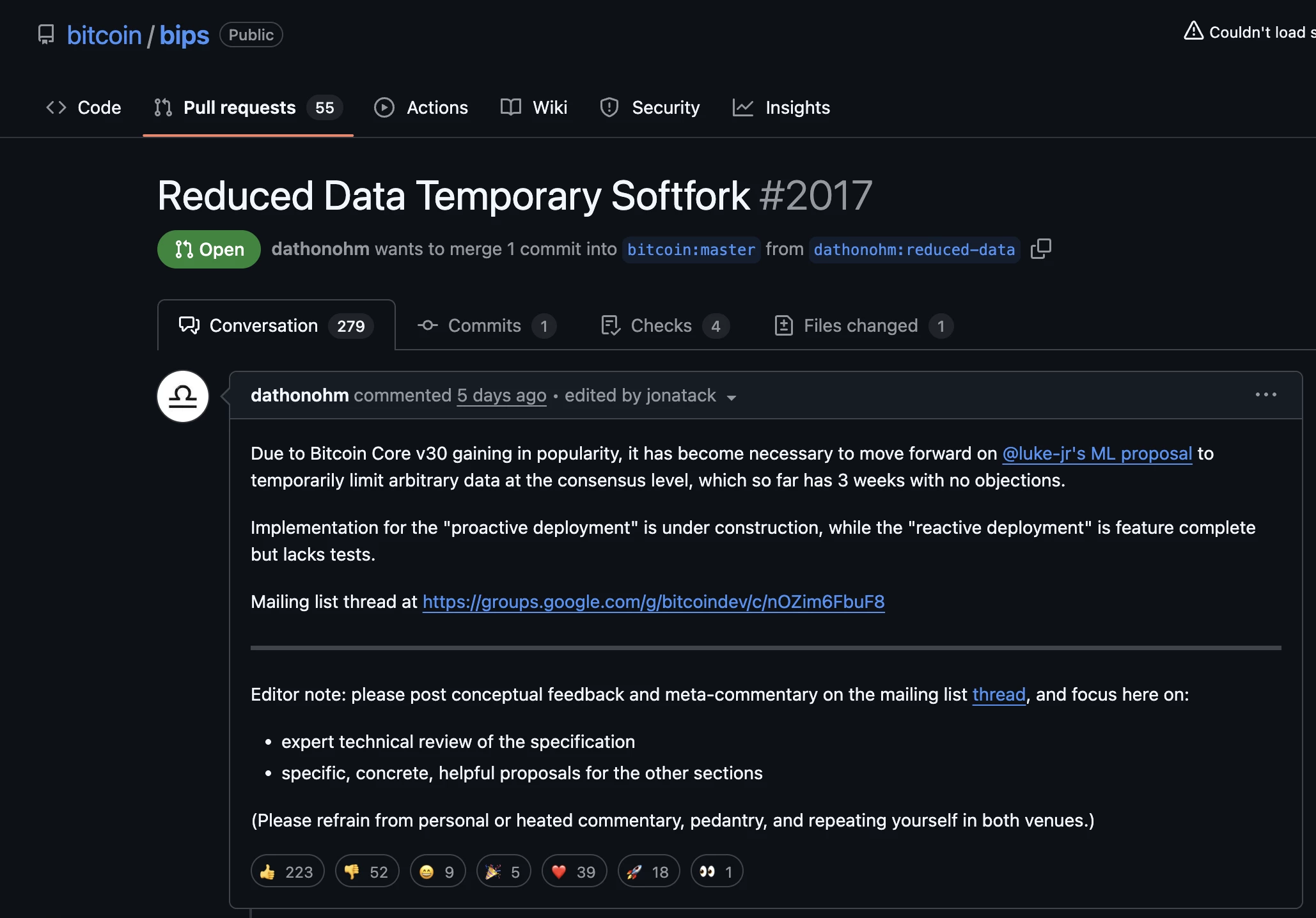This screenshot has width=1316, height=918.
Task: Toggle the laugh emoji reaction
Action: tap(437, 871)
